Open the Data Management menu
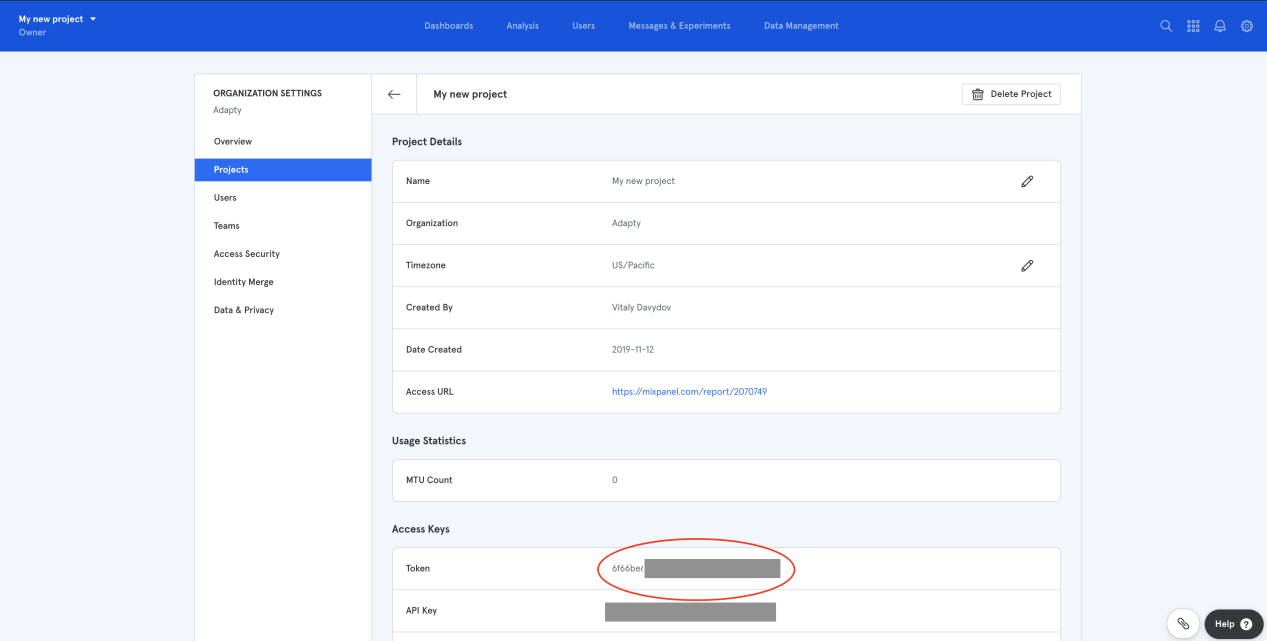The image size is (1267, 641). click(x=801, y=26)
